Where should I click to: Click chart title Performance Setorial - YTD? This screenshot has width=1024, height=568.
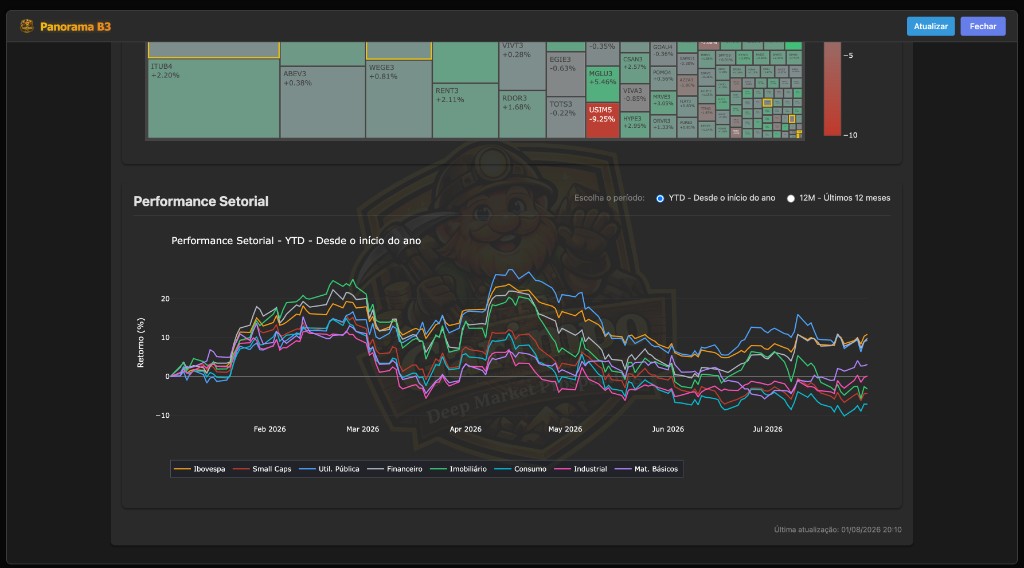click(296, 240)
